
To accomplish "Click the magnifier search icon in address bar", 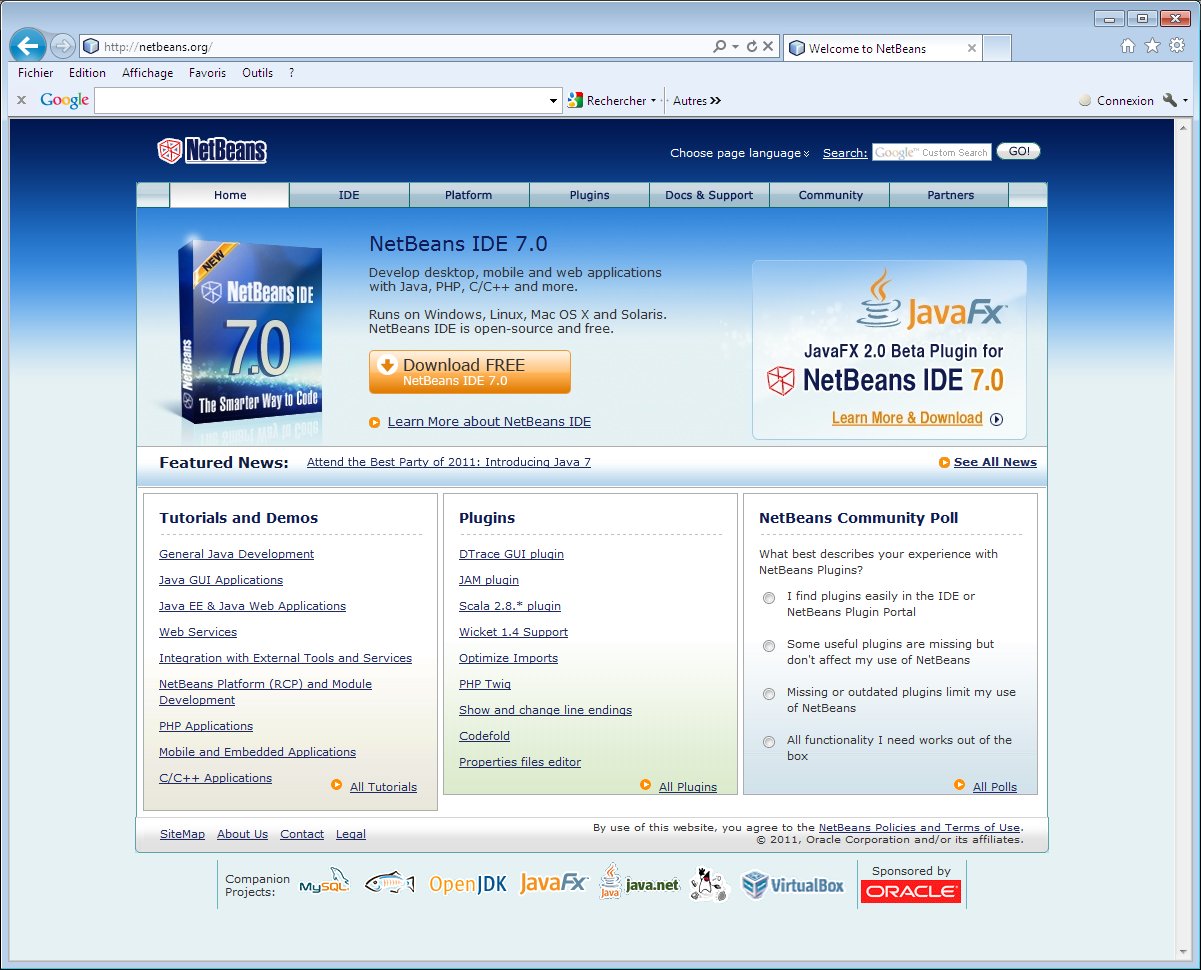I will [719, 47].
